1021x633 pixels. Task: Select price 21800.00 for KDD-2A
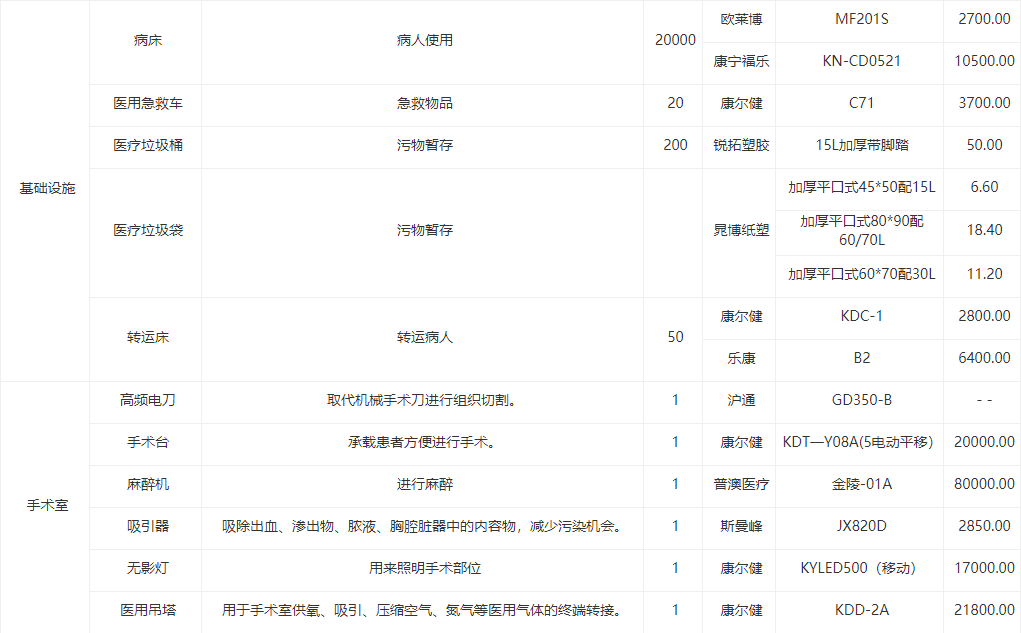click(x=984, y=610)
